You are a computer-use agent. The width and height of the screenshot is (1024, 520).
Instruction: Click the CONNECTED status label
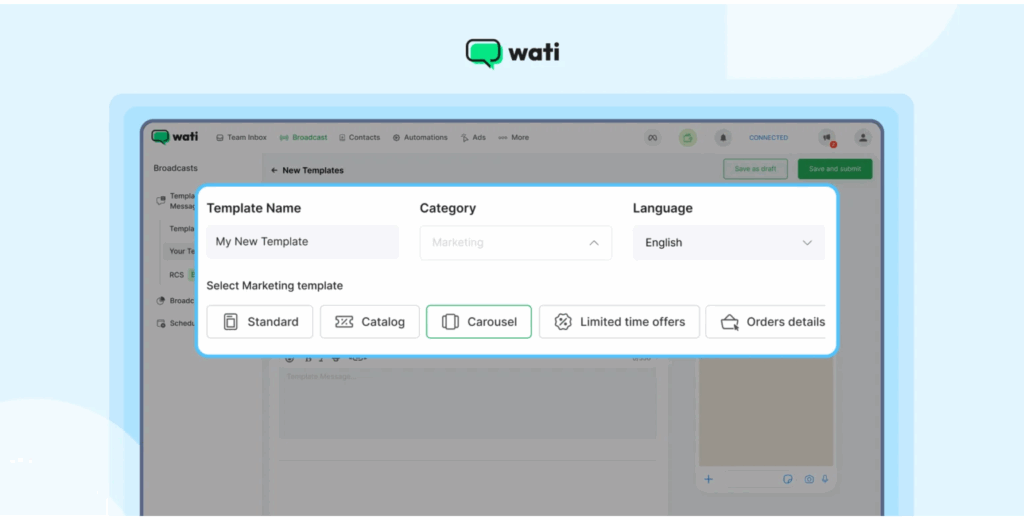[x=769, y=138]
